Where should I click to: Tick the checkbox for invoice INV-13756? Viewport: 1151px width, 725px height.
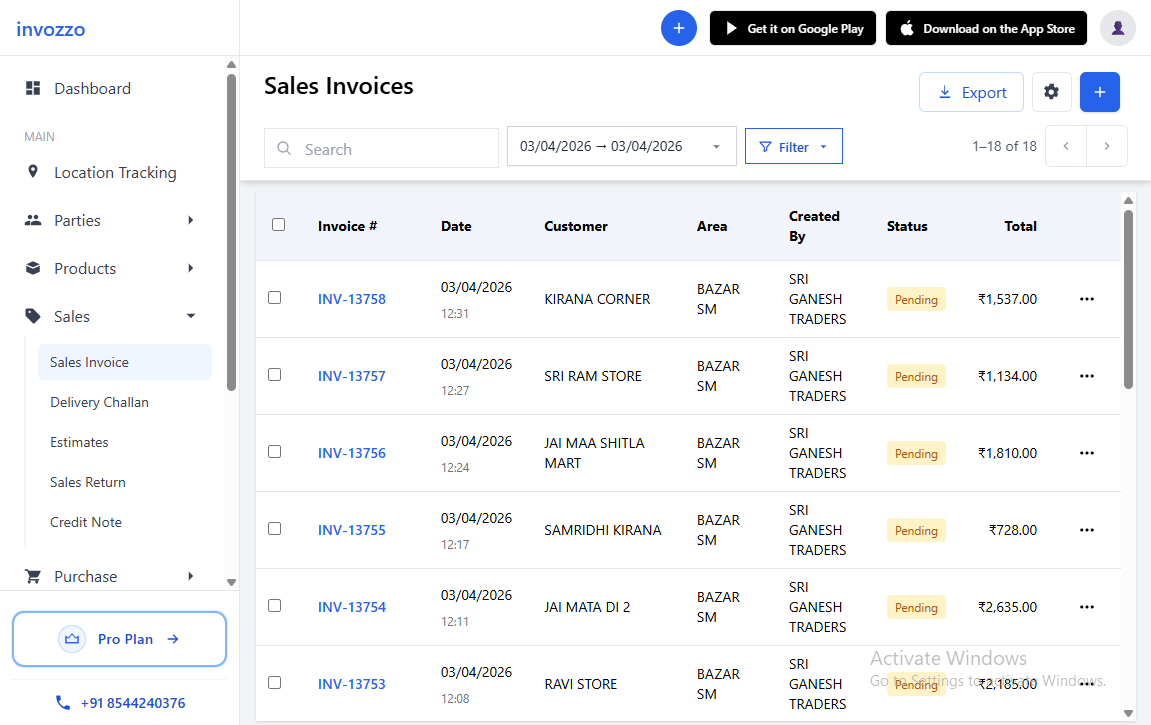pos(275,451)
